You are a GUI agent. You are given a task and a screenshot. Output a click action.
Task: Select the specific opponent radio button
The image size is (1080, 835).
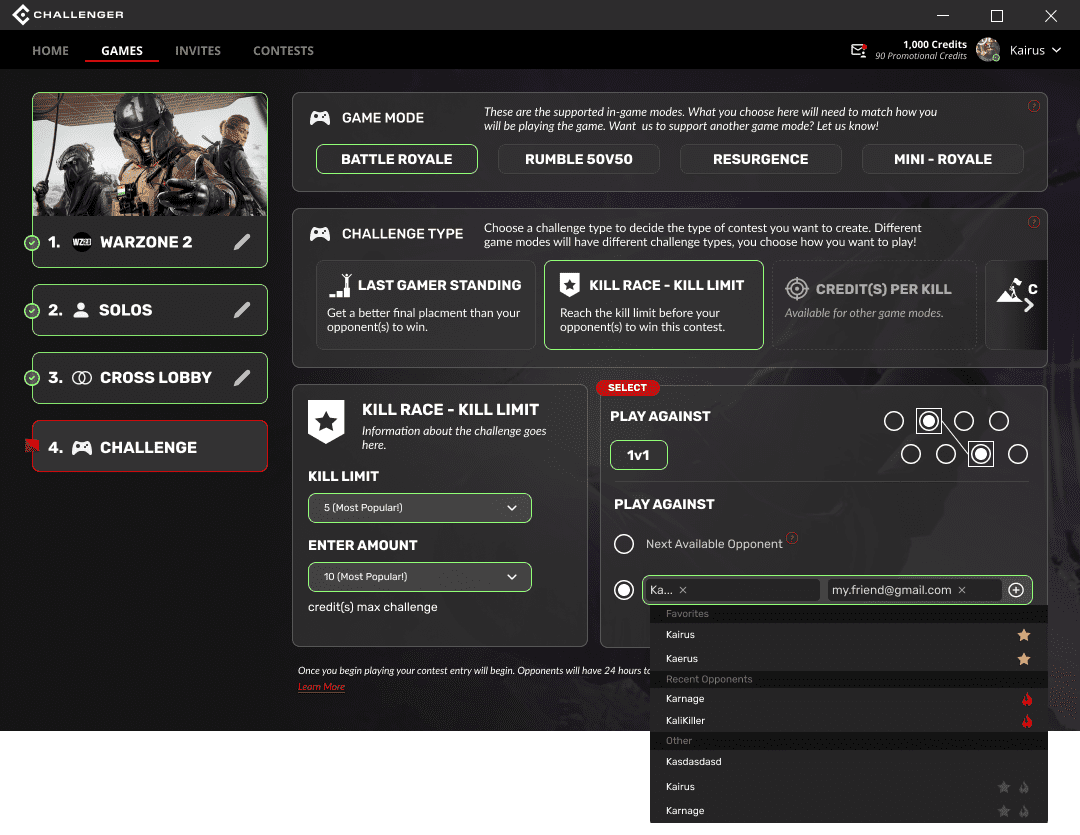pos(623,590)
